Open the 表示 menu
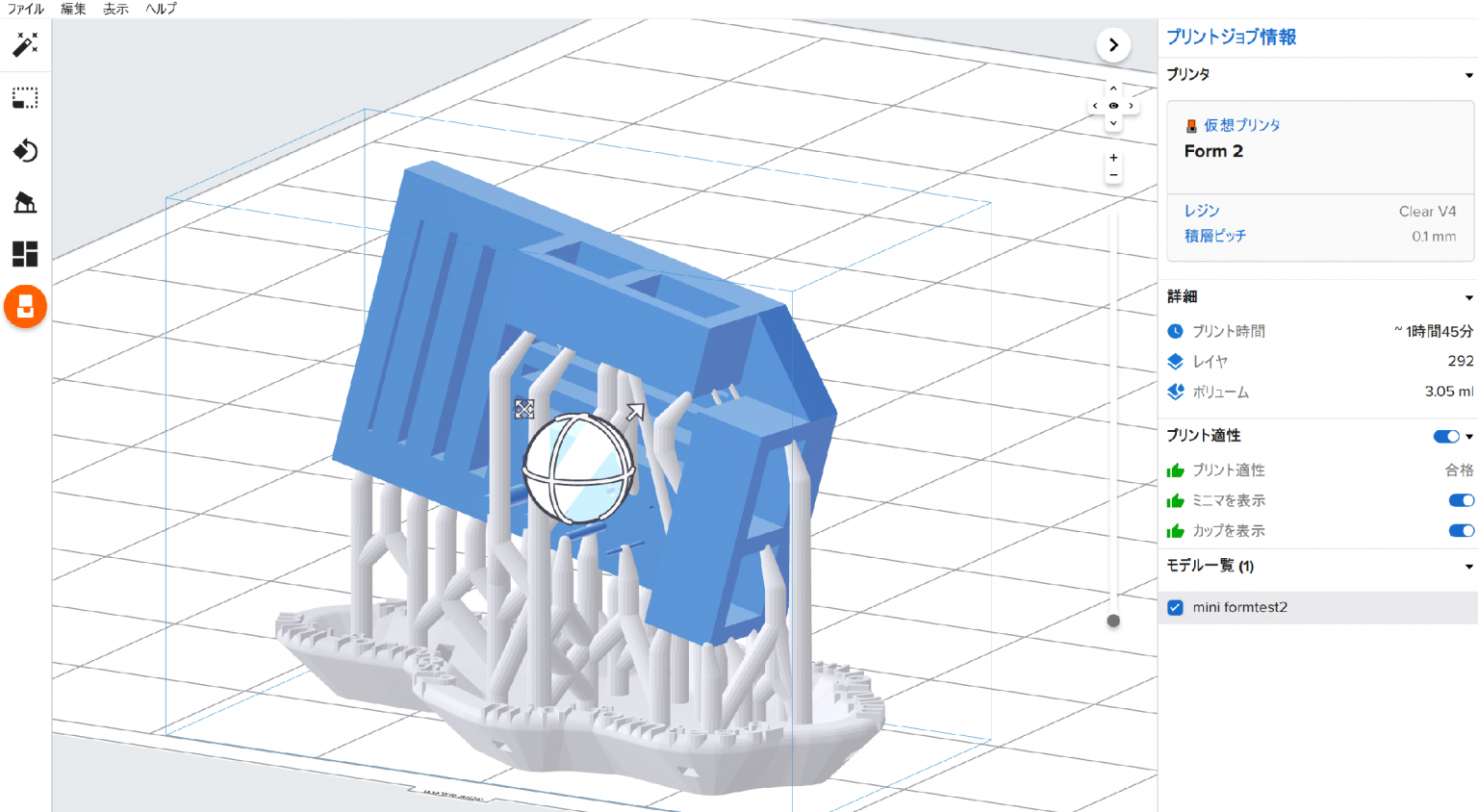Viewport: 1478px width, 812px height. click(x=115, y=9)
